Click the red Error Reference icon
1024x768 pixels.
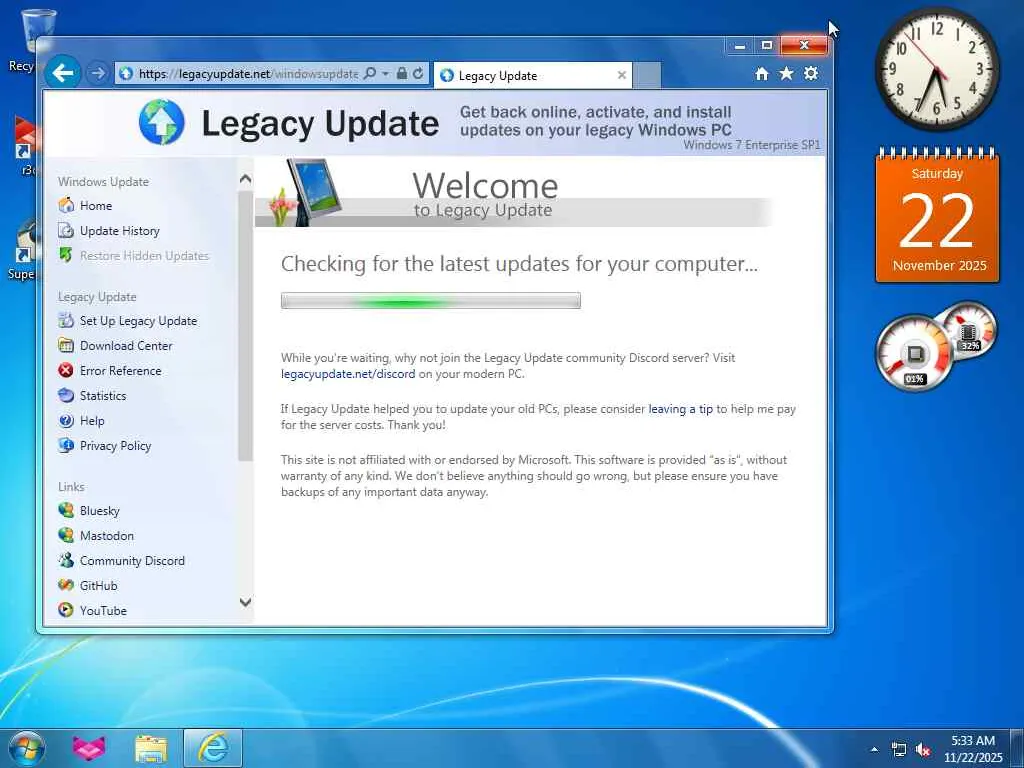(x=66, y=370)
